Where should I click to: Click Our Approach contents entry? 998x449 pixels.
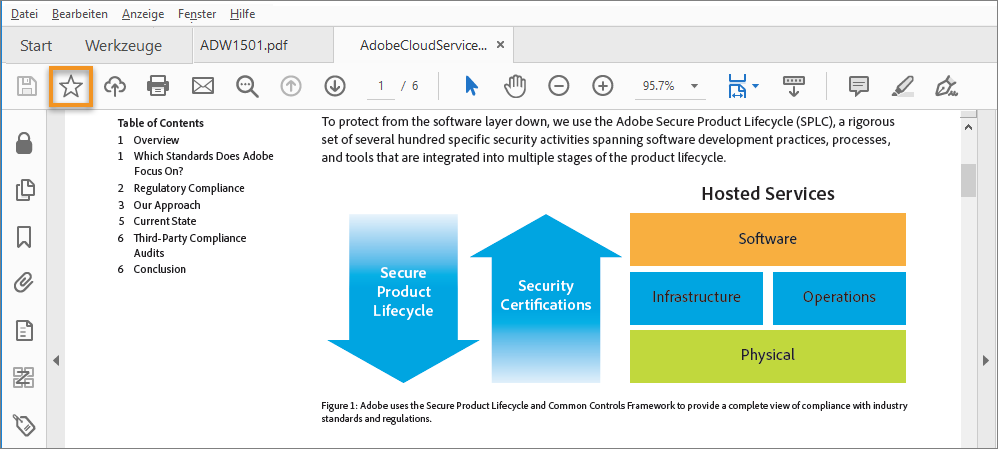167,205
